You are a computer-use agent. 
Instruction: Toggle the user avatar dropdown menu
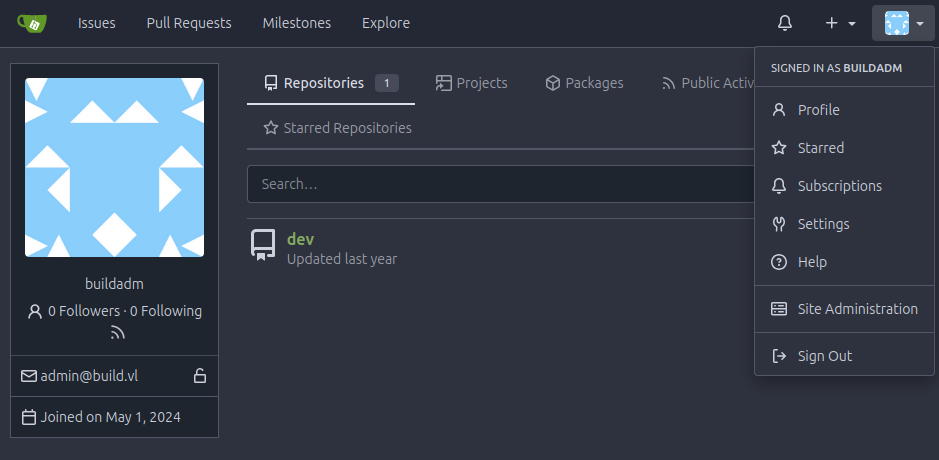point(903,23)
